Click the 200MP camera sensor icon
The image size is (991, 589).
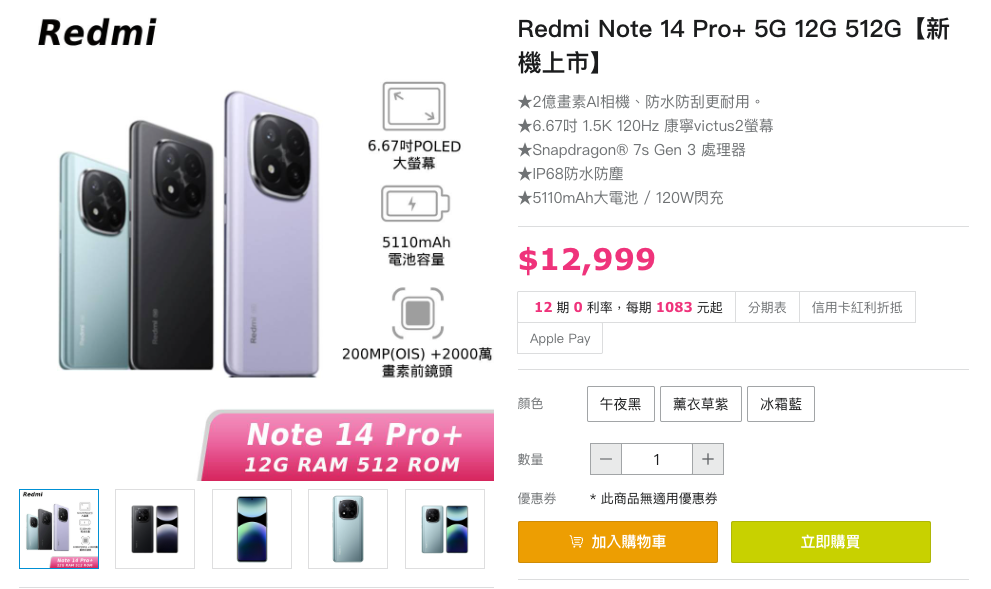click(x=416, y=313)
